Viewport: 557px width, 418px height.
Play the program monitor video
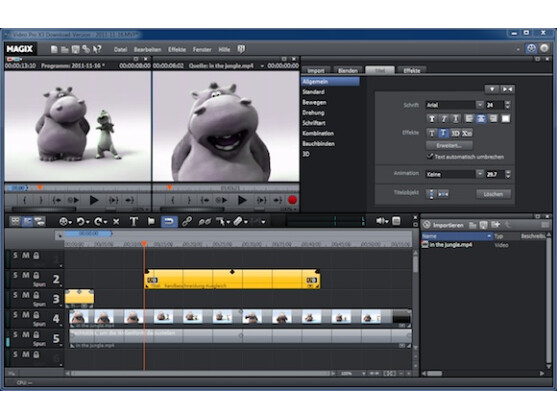click(94, 200)
